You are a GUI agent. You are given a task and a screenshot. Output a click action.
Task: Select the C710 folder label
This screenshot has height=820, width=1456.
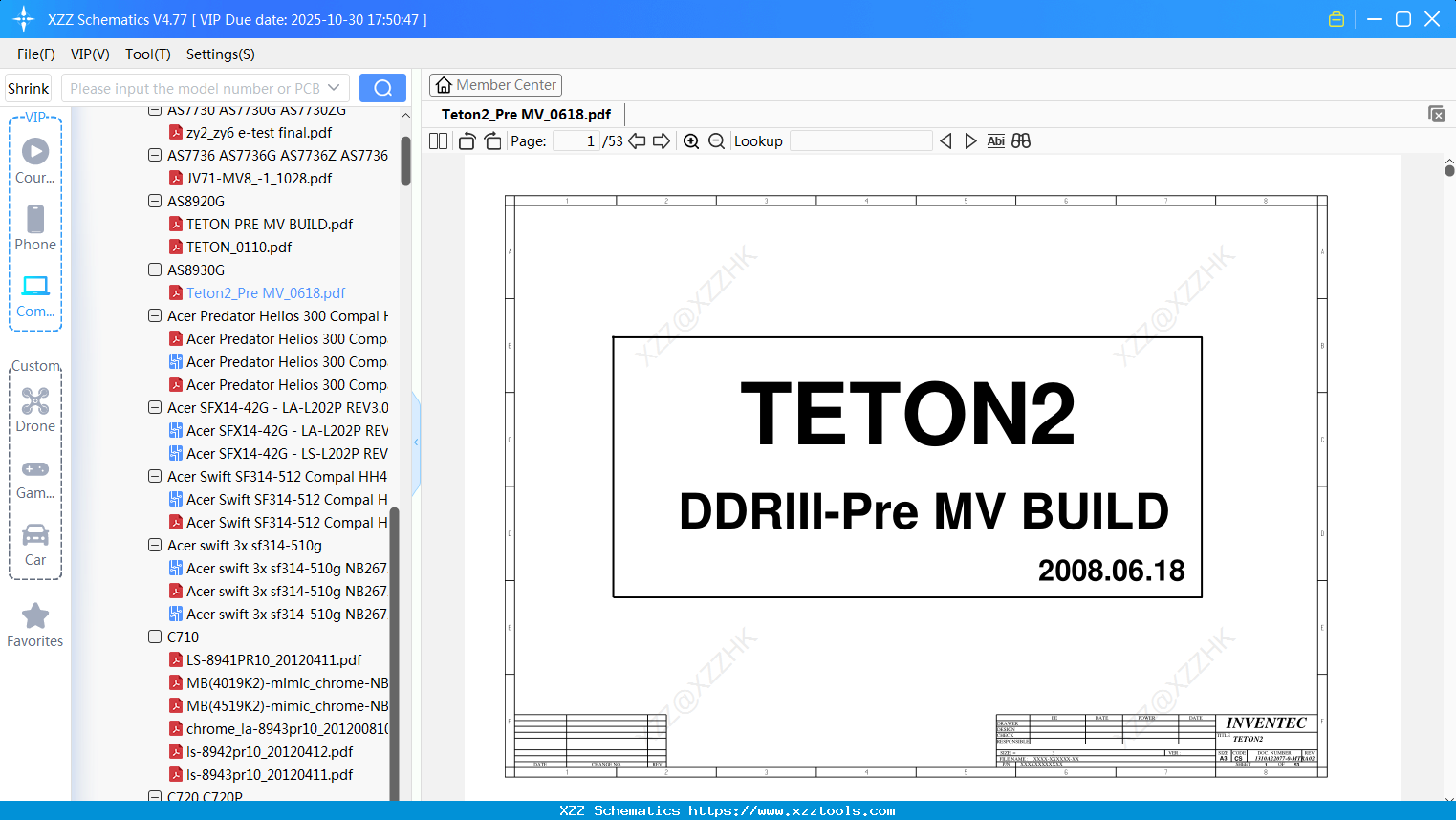click(x=184, y=637)
